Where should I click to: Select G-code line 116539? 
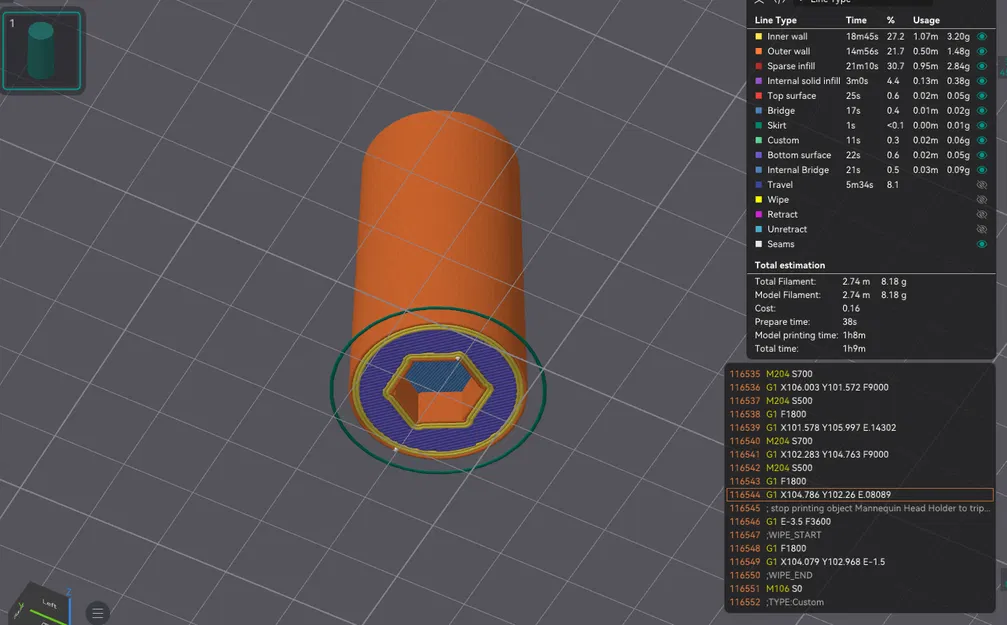[860, 427]
